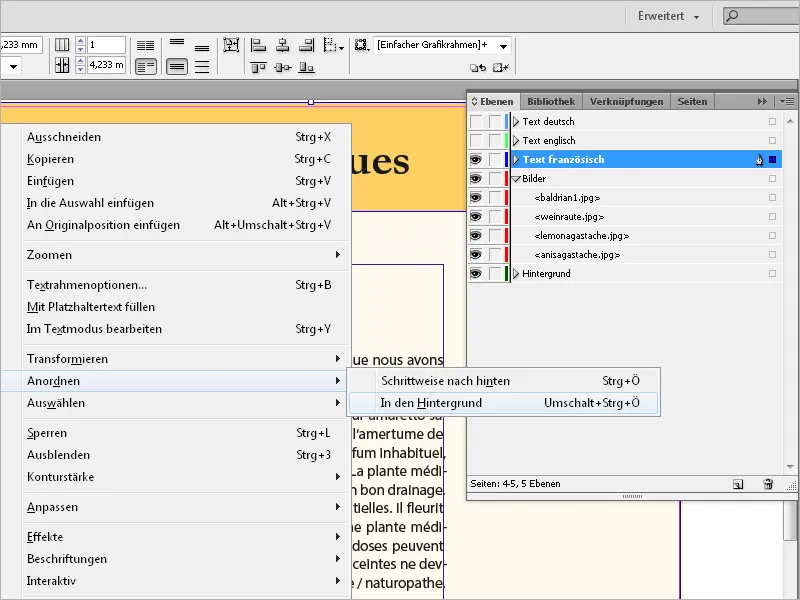Choose Ausschneiden from context menu
Image resolution: width=800 pixels, height=600 pixels.
184,137
